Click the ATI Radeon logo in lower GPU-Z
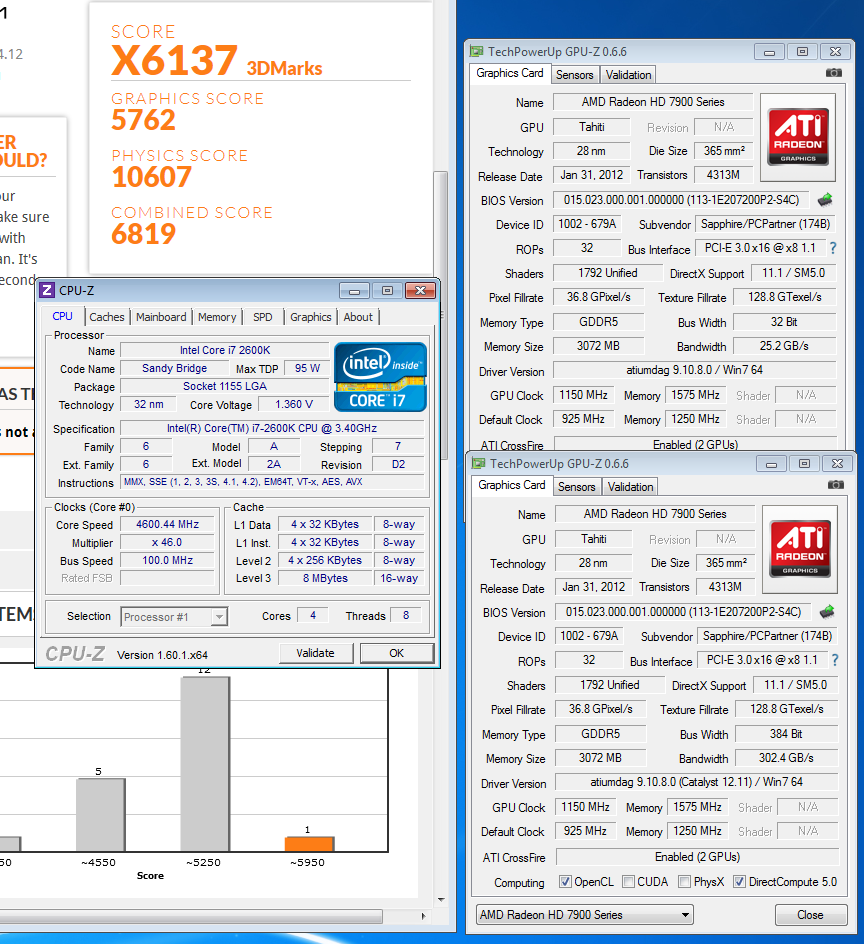This screenshot has height=944, width=864. pos(800,549)
